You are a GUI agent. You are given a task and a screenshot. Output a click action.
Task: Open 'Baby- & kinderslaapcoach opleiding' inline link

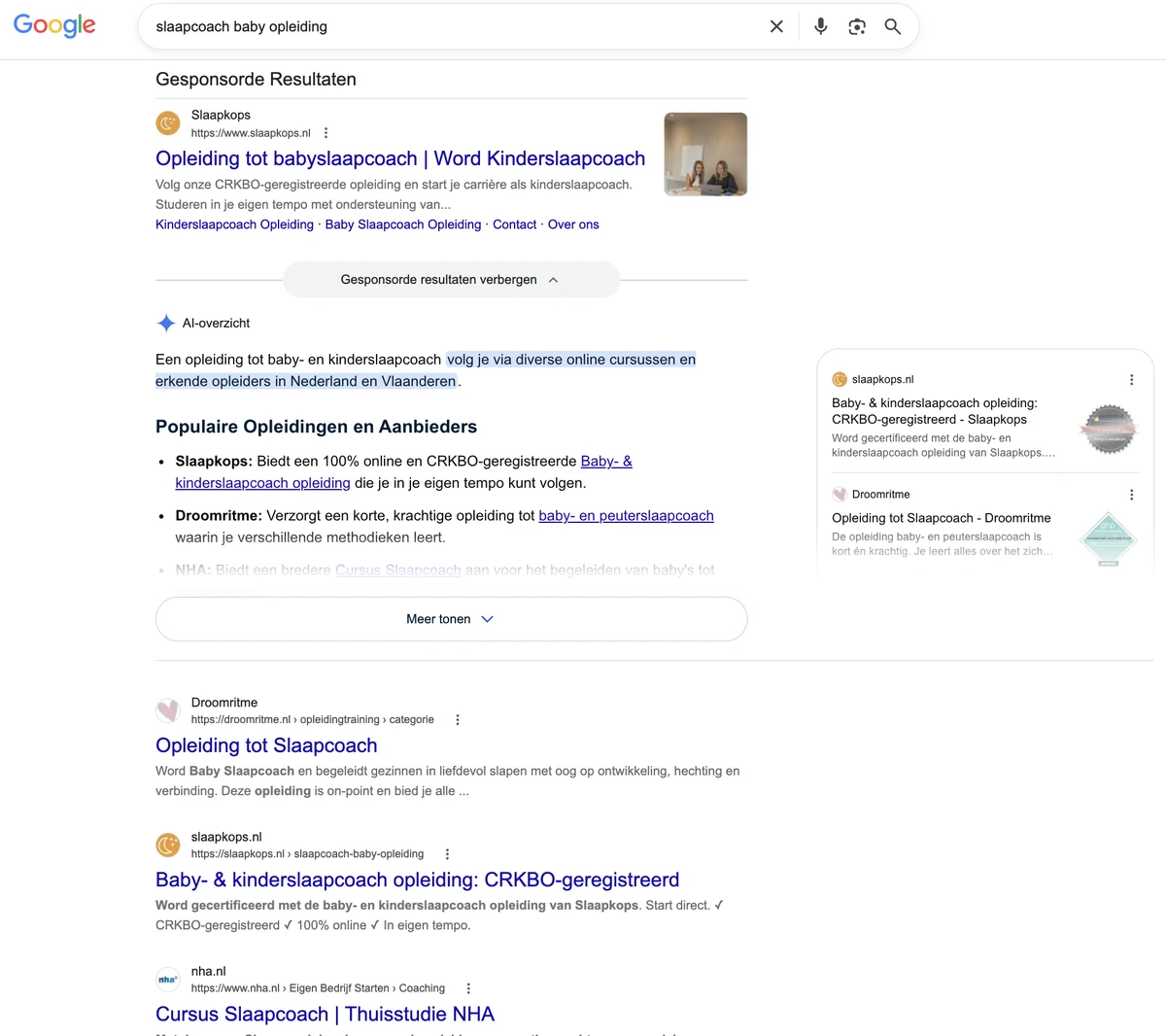(403, 472)
